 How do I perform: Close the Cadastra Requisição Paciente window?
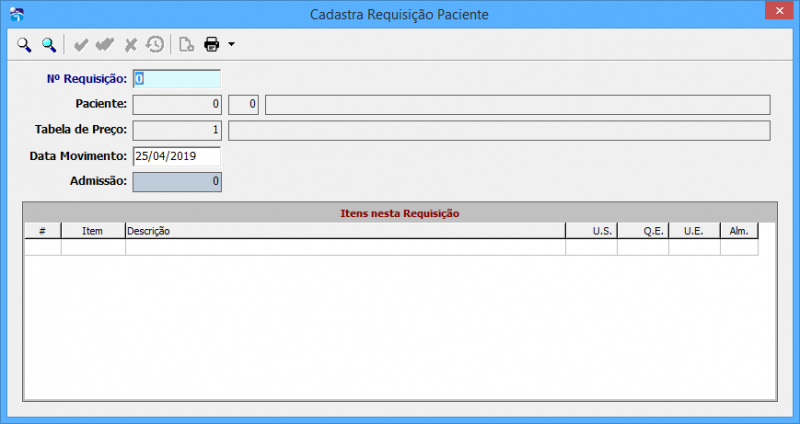[x=779, y=10]
